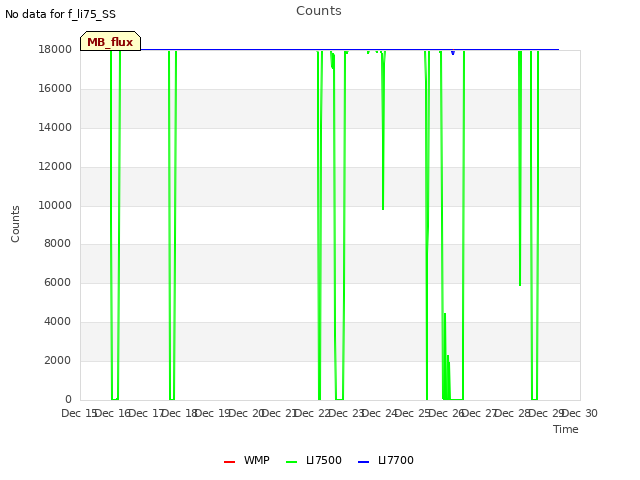Toggle the LI7700 legend entry
640x480 pixels.
(x=386, y=460)
